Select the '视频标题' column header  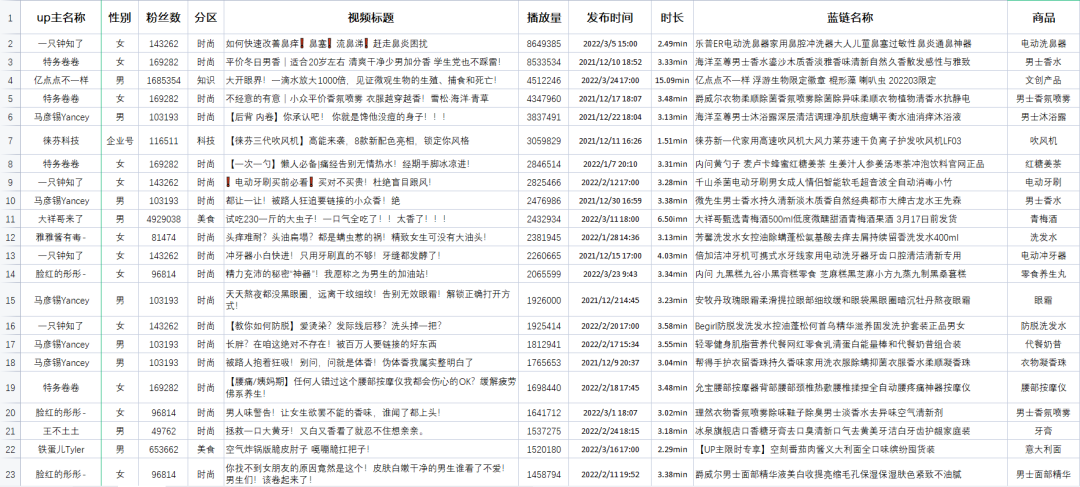pos(371,17)
